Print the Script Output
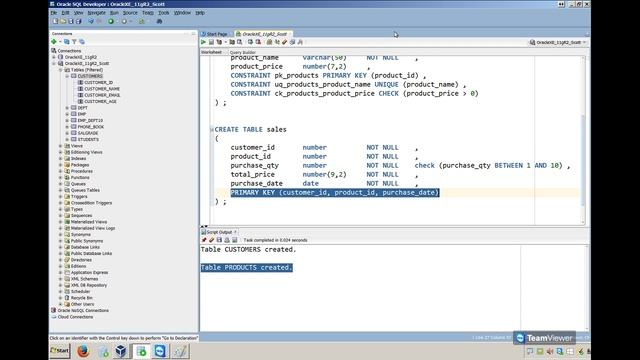640x360 pixels. [x=227, y=240]
